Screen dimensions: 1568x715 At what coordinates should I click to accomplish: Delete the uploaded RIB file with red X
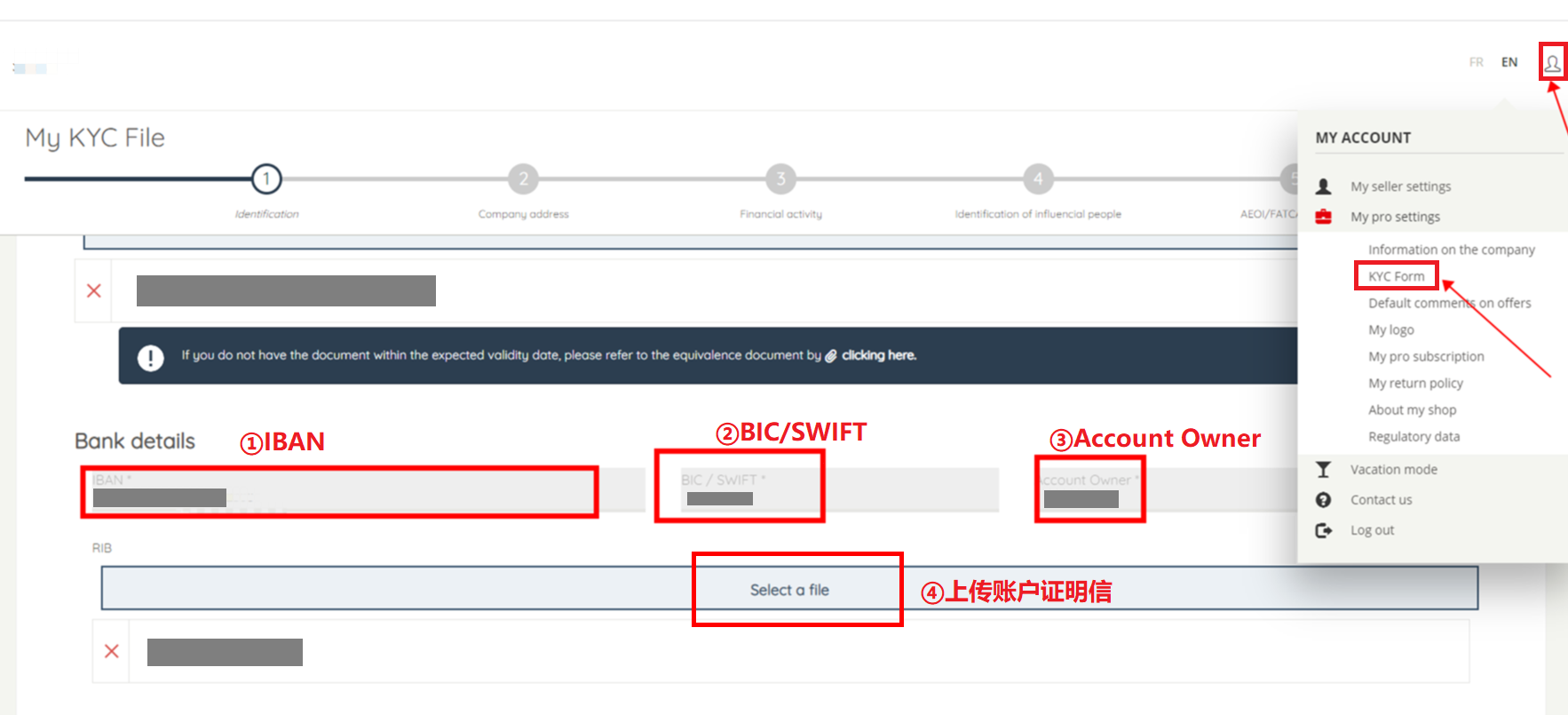pyautogui.click(x=112, y=651)
